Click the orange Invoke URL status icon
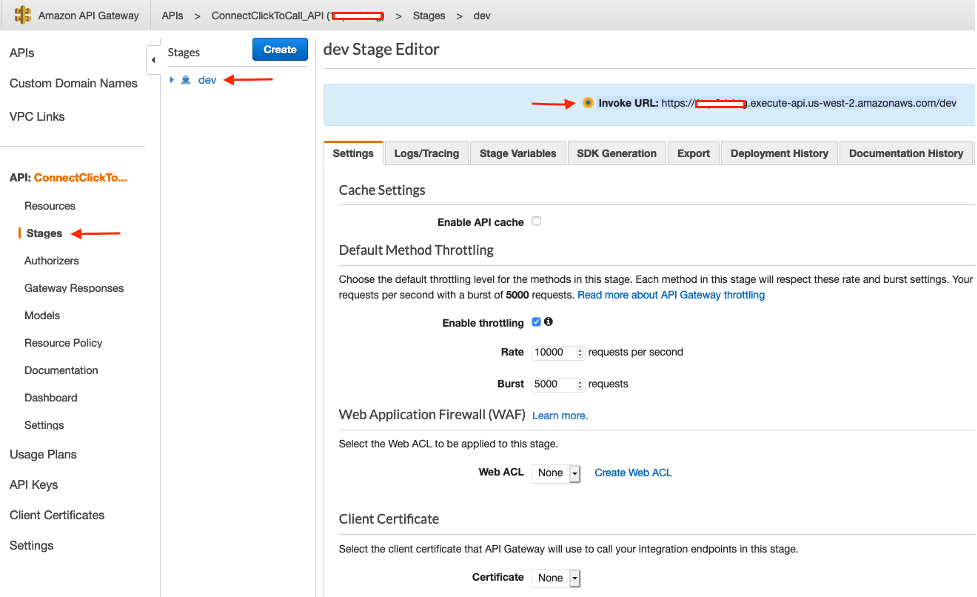Viewport: 977px width, 597px height. (588, 103)
